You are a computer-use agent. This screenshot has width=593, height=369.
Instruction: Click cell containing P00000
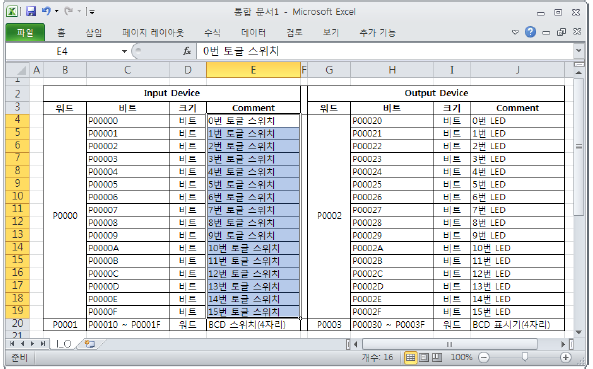(x=128, y=121)
